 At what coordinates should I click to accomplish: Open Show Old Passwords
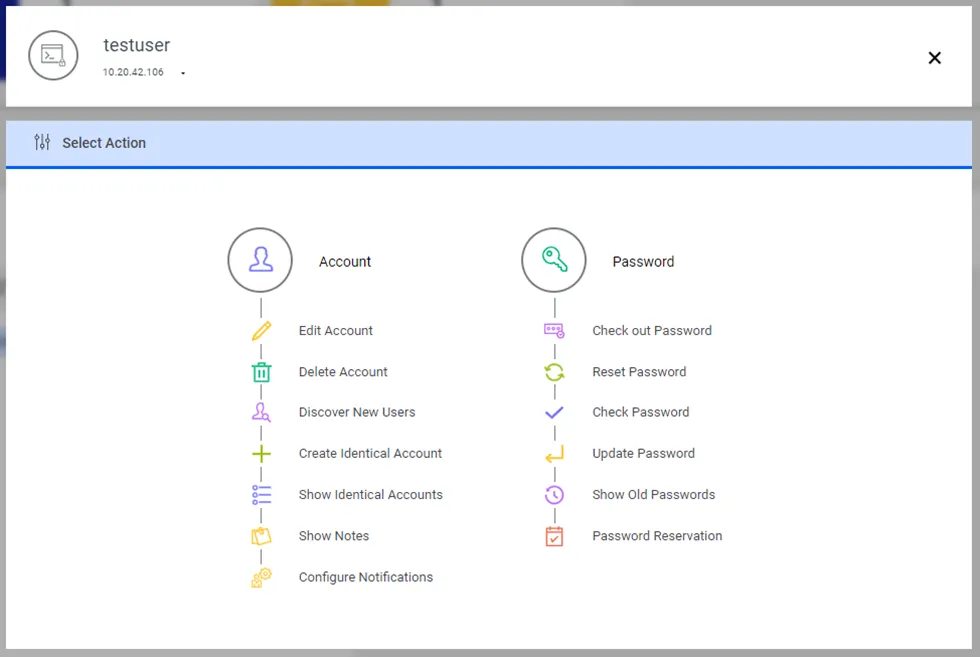point(654,495)
